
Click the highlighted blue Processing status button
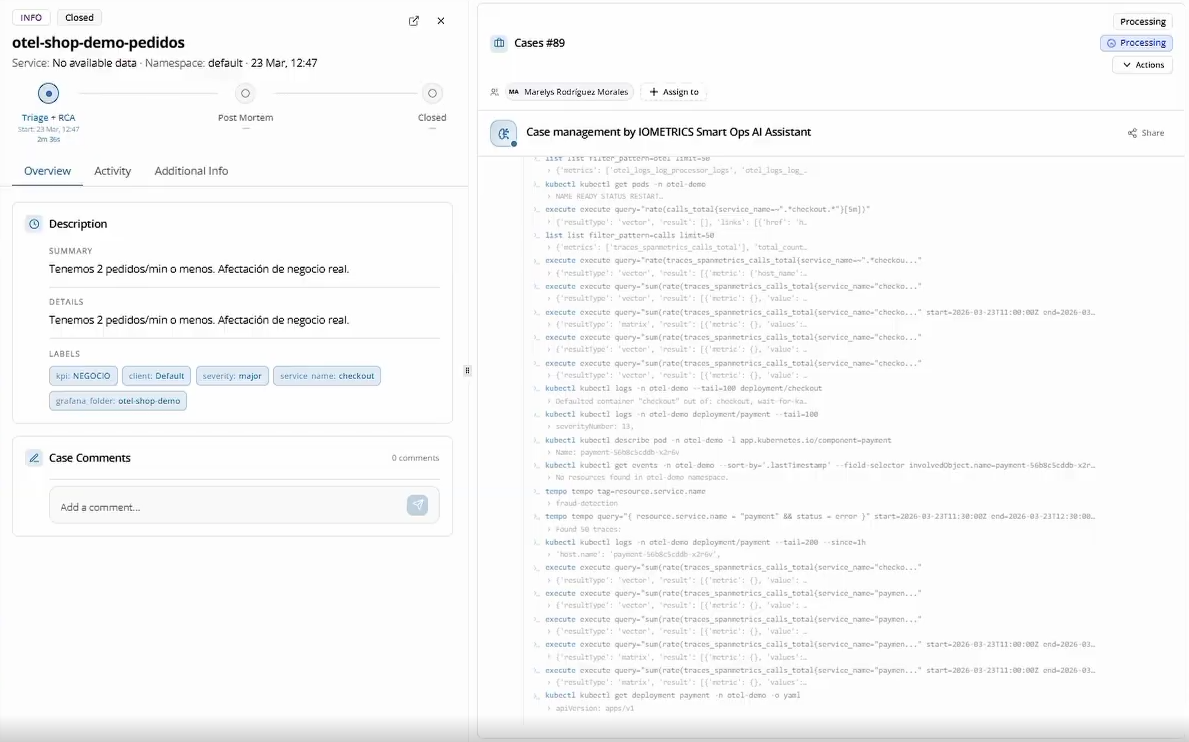coord(1136,43)
